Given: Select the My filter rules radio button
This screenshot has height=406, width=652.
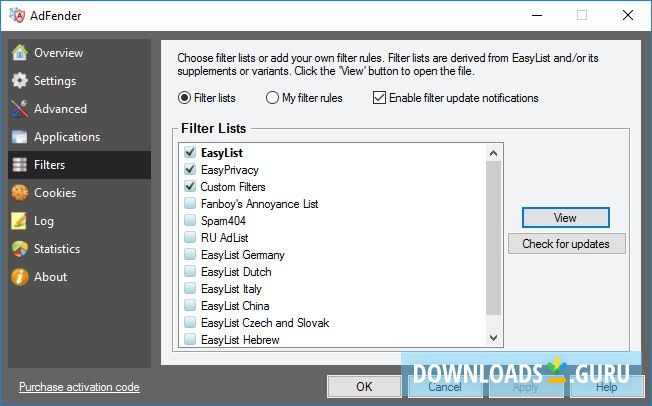Looking at the screenshot, I should (x=272, y=98).
